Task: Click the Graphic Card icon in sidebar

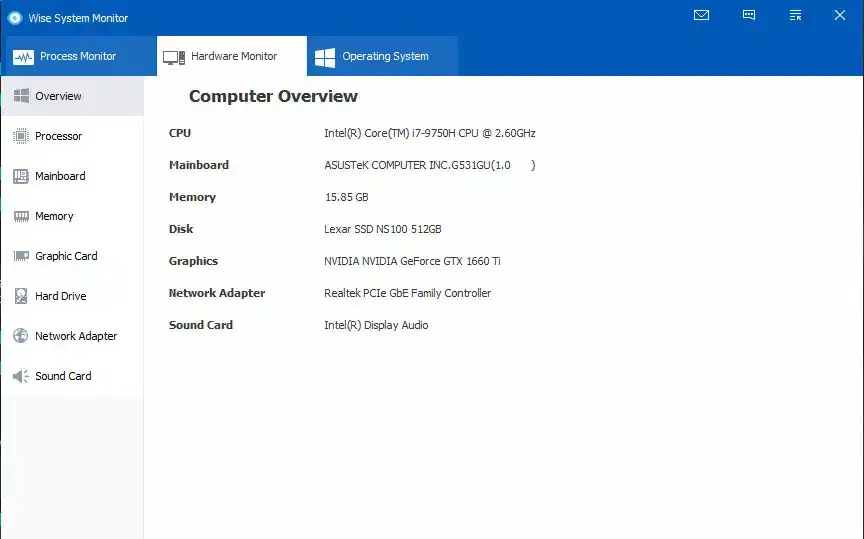Action: pos(21,256)
